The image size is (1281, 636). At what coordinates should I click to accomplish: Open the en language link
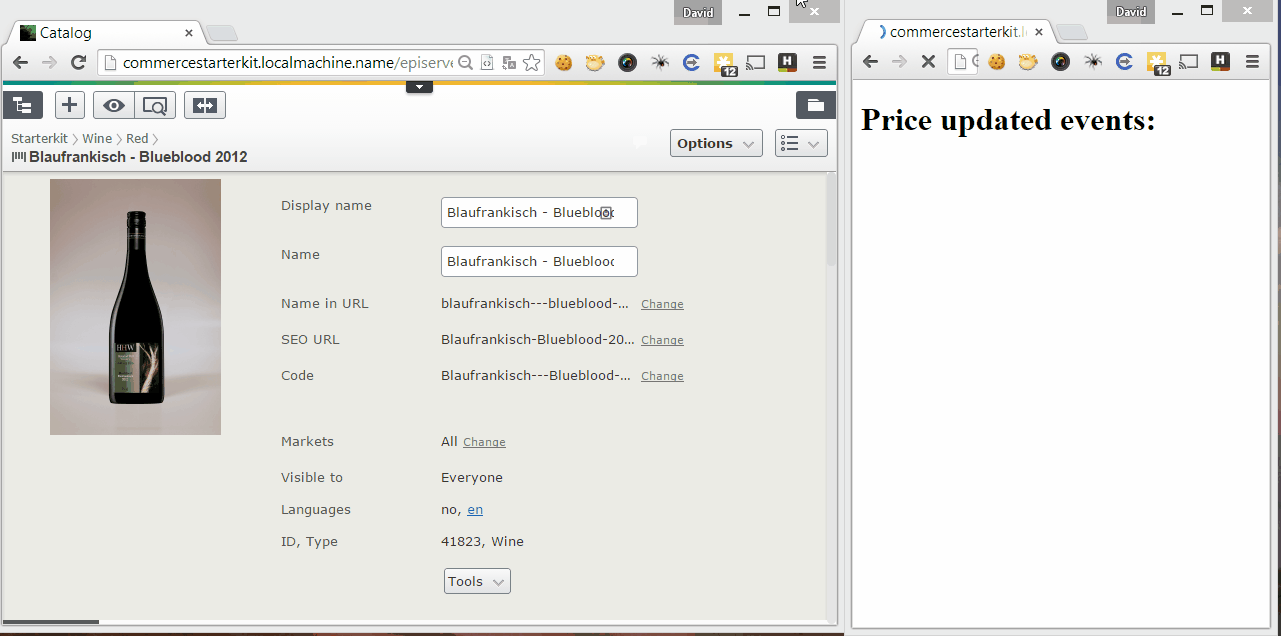pyautogui.click(x=475, y=510)
